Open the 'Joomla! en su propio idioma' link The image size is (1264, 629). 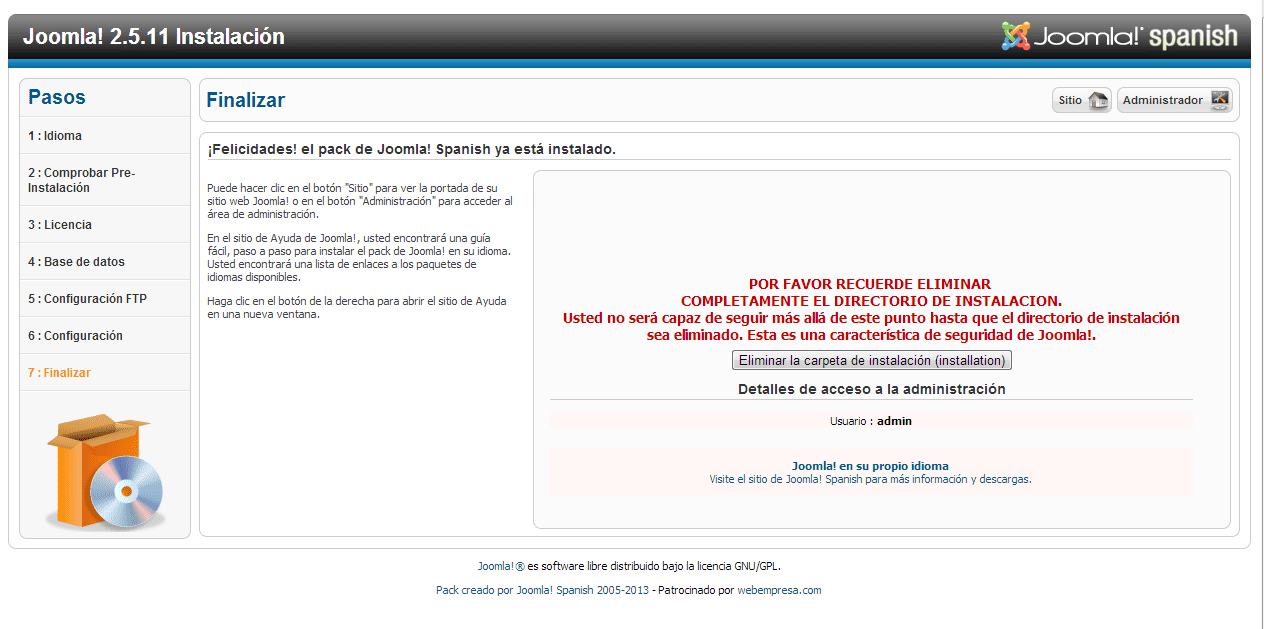click(x=870, y=466)
